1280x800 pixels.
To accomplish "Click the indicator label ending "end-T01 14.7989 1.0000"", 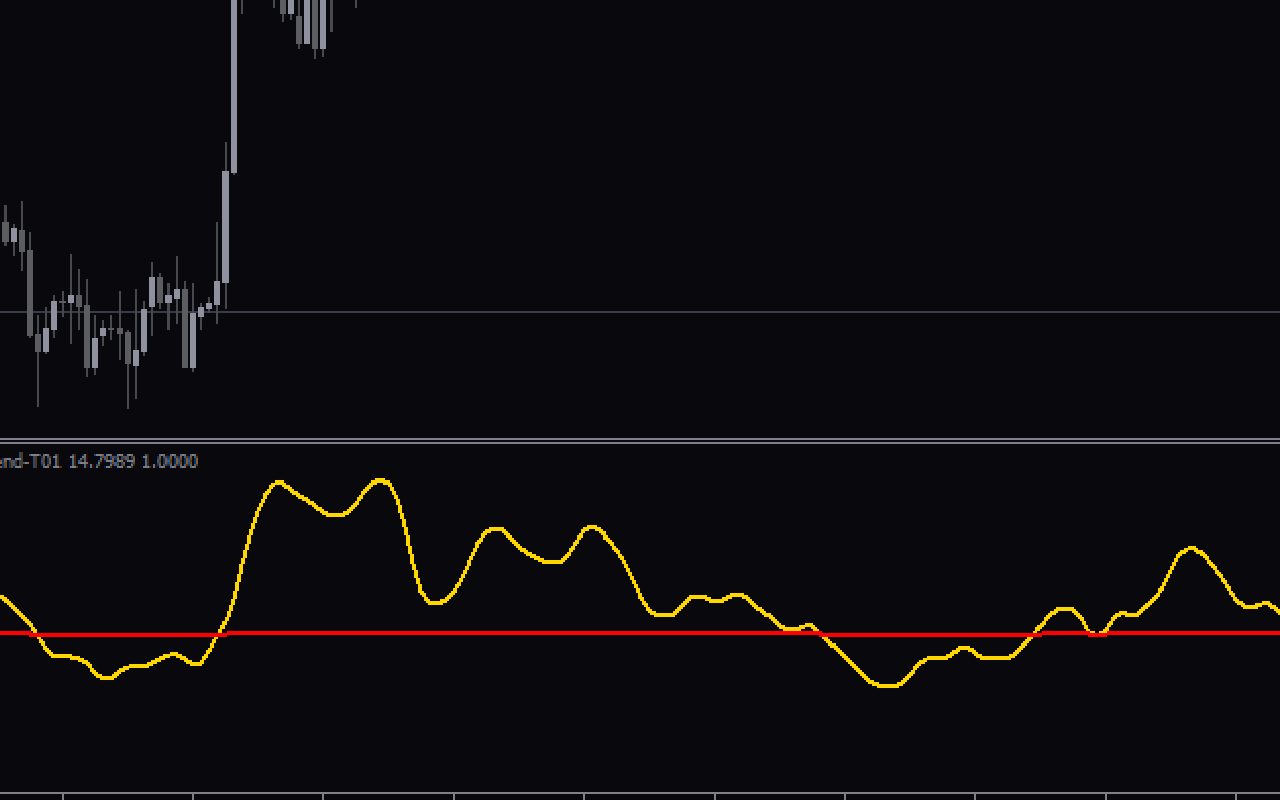I will click(x=99, y=461).
